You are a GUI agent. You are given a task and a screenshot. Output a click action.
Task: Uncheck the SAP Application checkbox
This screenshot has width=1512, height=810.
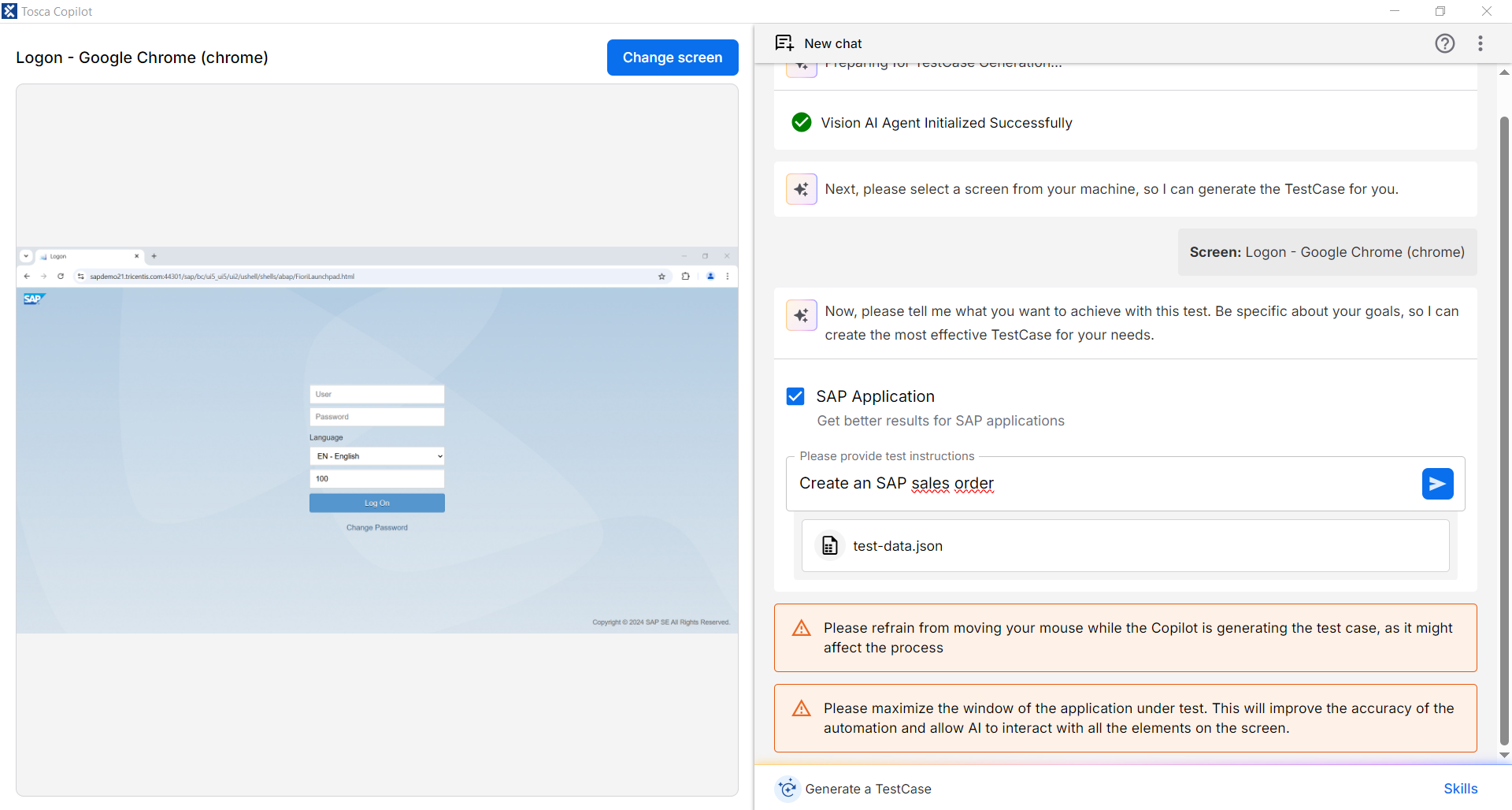tap(795, 396)
